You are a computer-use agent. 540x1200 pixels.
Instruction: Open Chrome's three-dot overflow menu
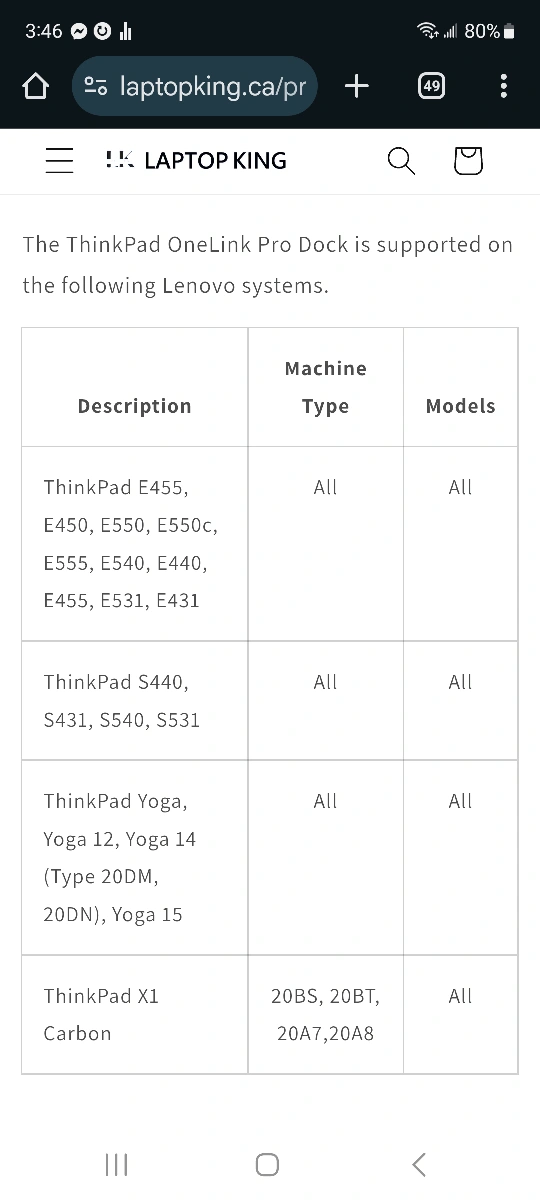pyautogui.click(x=503, y=86)
